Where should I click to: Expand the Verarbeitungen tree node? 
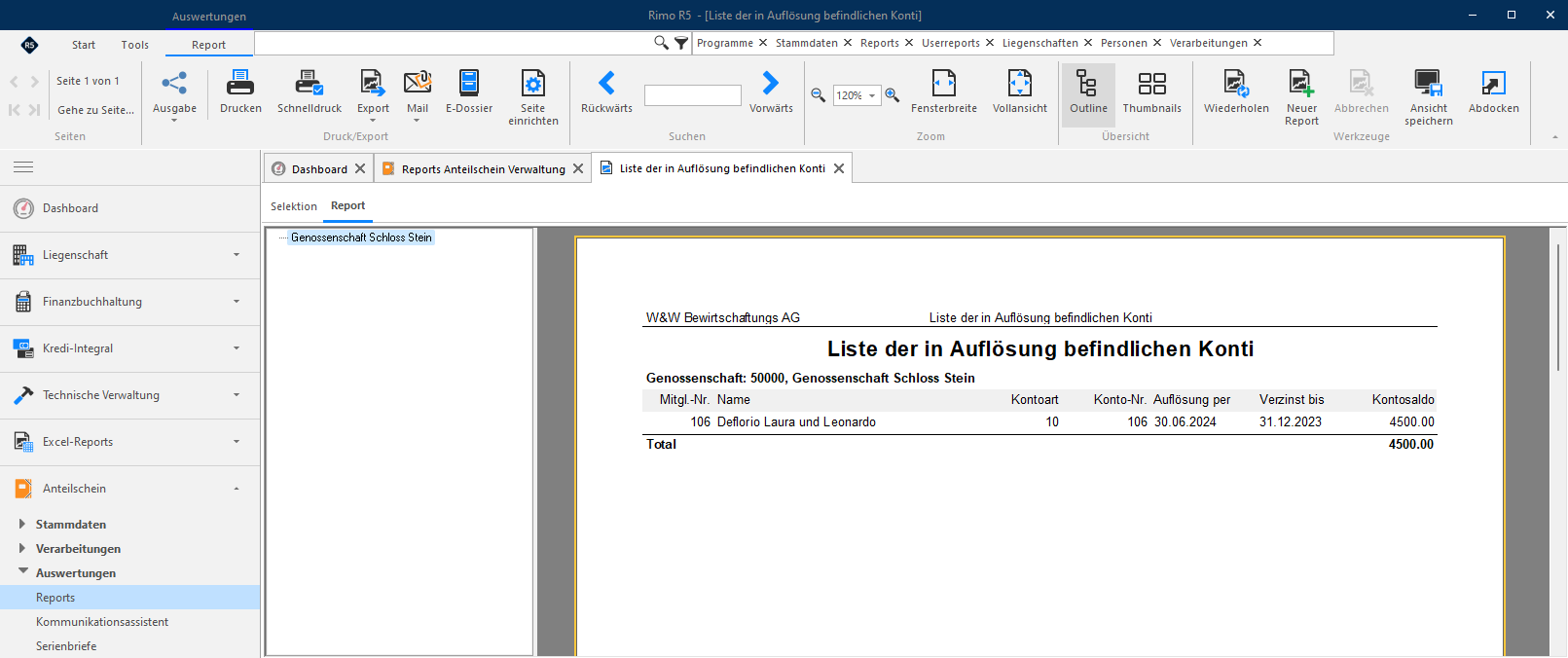point(22,548)
